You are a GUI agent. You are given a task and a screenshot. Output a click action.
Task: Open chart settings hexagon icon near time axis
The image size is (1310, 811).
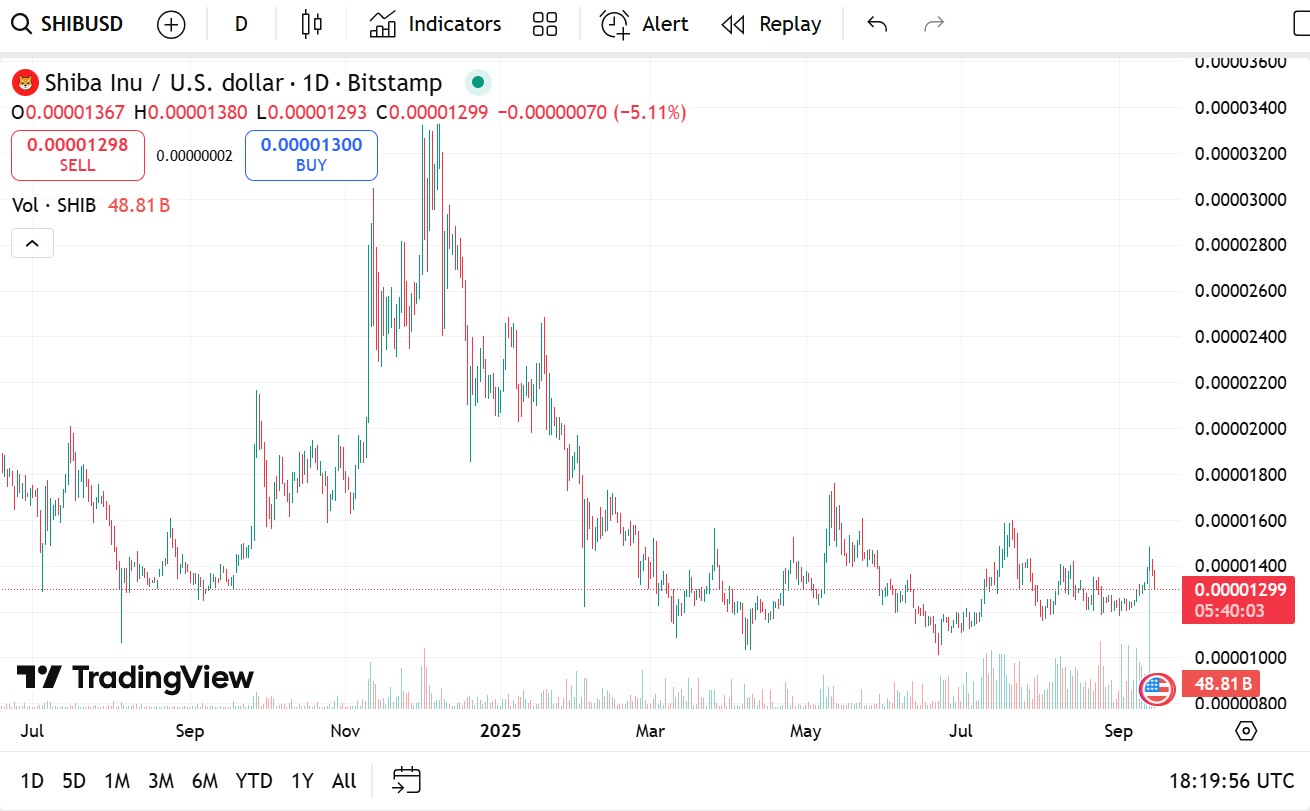1246,731
